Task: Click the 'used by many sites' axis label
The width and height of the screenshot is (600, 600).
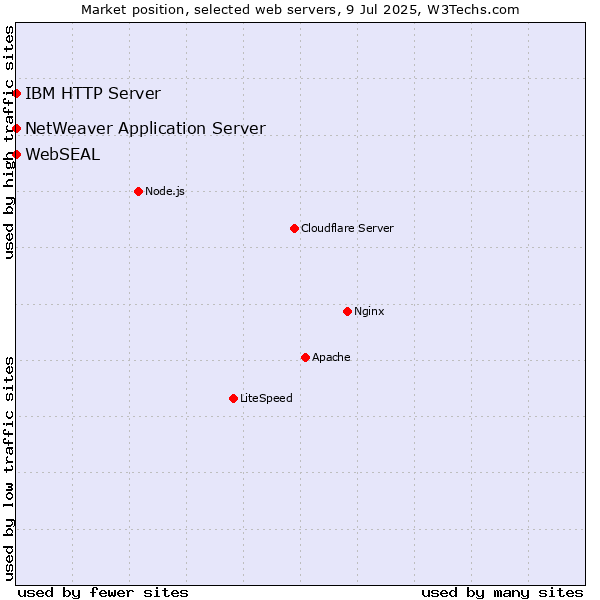Action: tap(502, 593)
